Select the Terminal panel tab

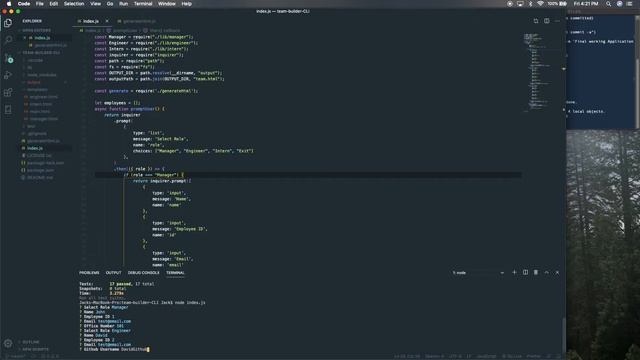point(175,272)
